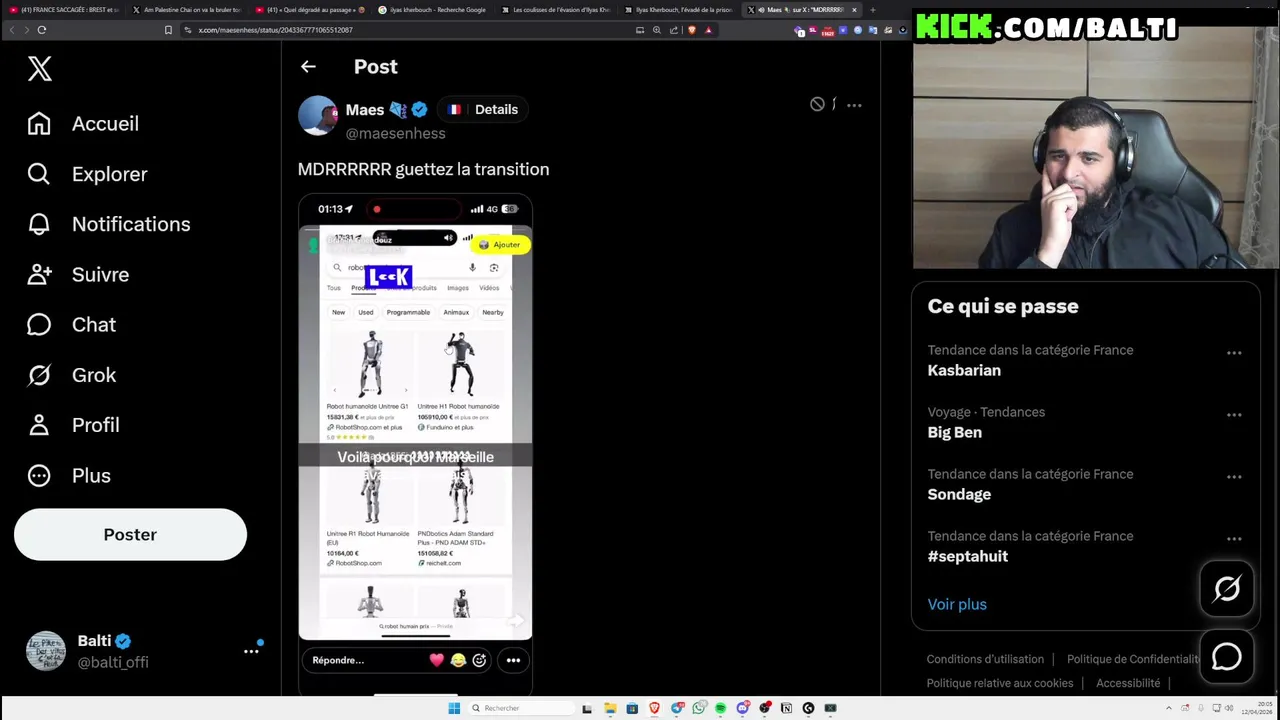The height and width of the screenshot is (720, 1280).
Task: Switch to Am Palestine Chai tab
Action: 186,10
